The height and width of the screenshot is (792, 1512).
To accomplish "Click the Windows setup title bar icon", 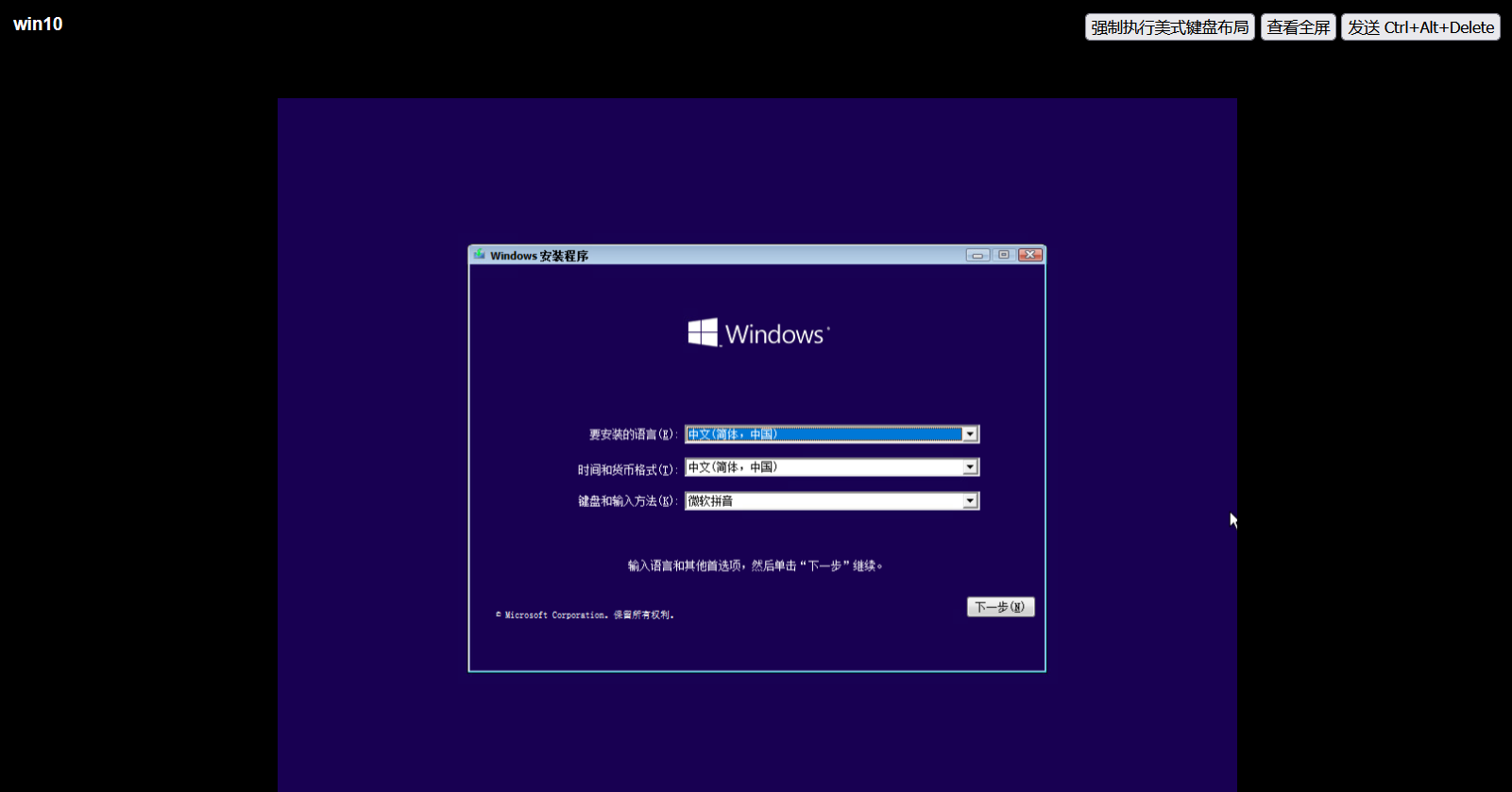I will 480,255.
